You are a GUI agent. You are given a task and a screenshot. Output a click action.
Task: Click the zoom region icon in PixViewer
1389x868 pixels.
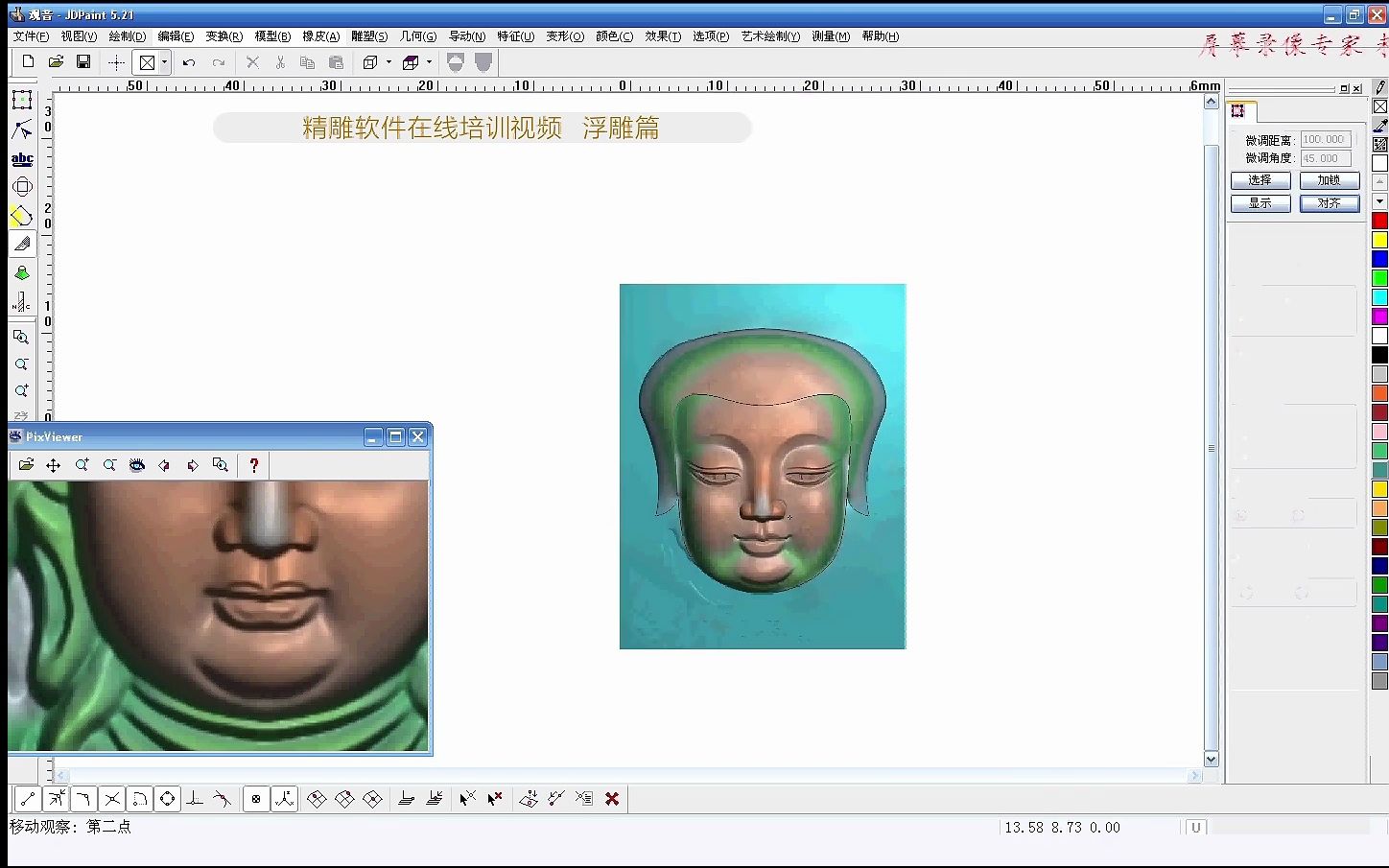click(x=221, y=465)
